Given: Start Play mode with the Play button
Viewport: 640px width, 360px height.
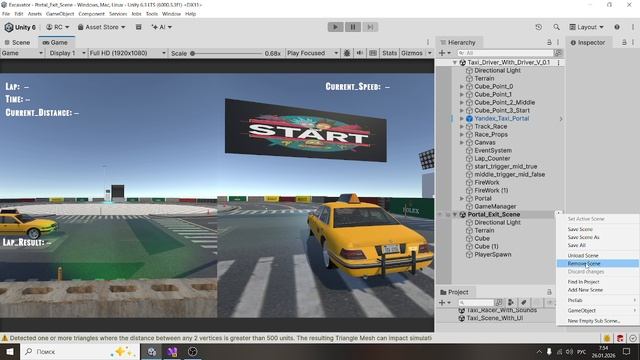Looking at the screenshot, I should (x=336, y=27).
